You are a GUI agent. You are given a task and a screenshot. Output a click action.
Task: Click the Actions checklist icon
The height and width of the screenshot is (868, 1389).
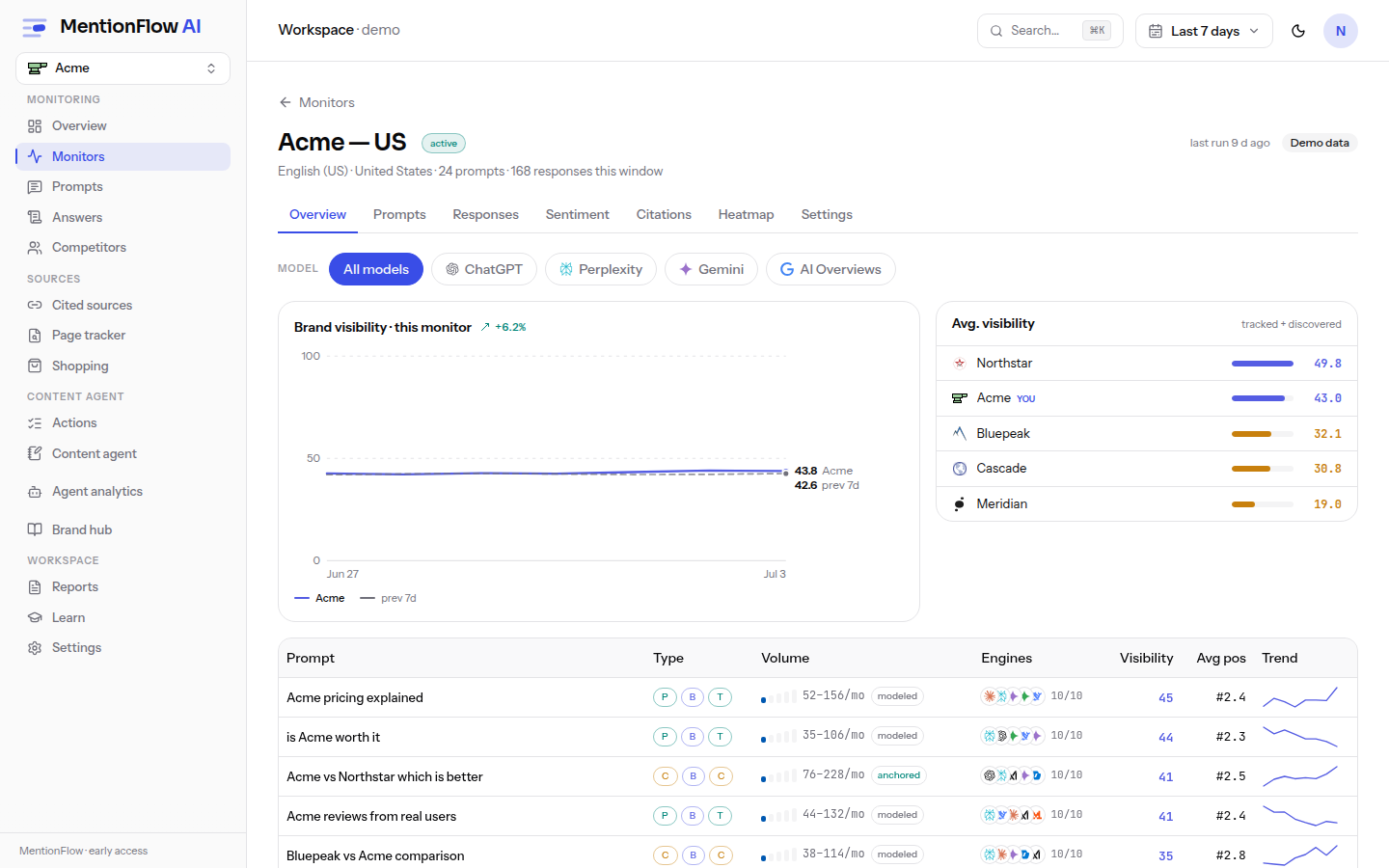[x=35, y=423]
